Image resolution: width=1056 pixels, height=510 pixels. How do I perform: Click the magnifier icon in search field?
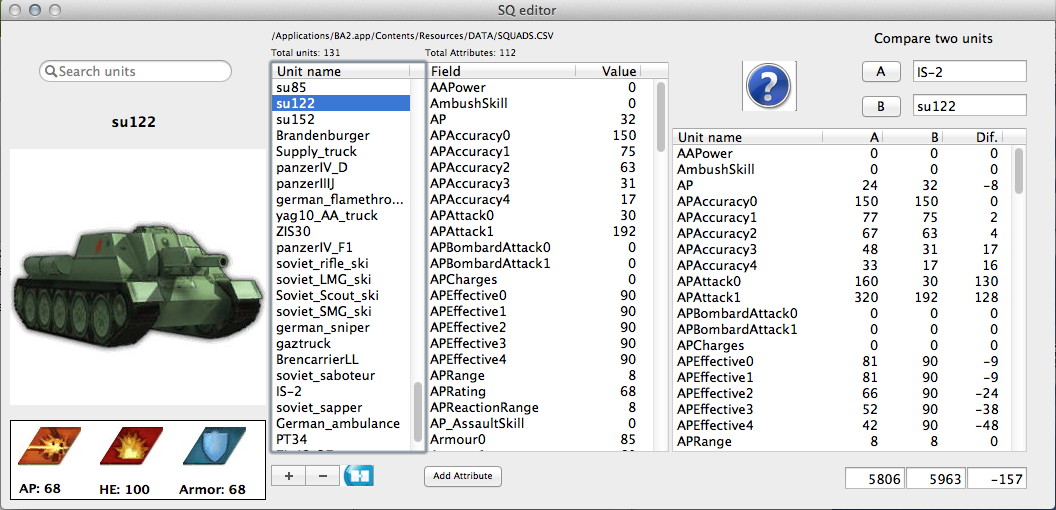point(51,71)
